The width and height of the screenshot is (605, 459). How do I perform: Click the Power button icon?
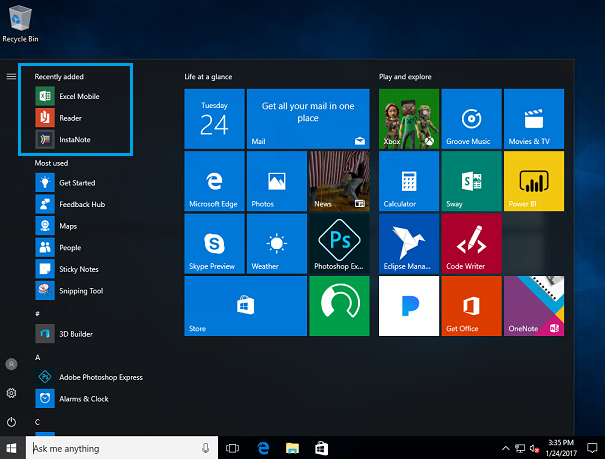[12, 422]
